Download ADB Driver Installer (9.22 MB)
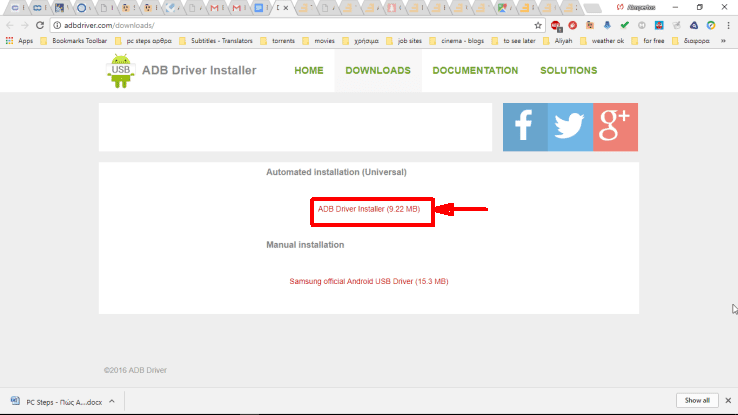The image size is (738, 415). click(x=369, y=209)
